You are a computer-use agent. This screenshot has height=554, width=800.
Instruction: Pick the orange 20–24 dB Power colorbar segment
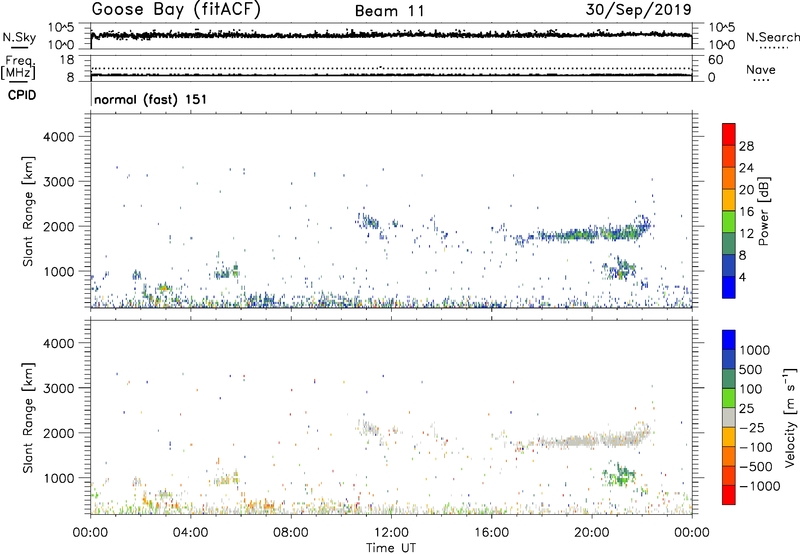click(729, 178)
